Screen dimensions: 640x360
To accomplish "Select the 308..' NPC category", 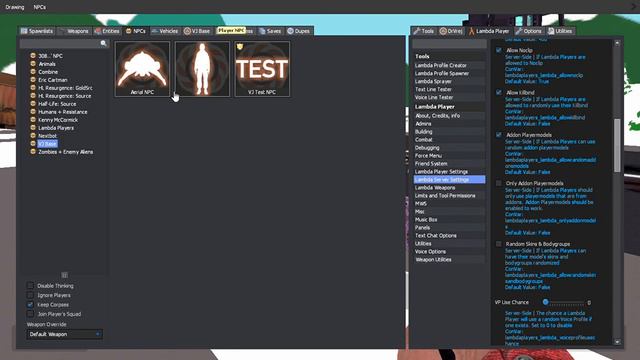I will coord(50,56).
